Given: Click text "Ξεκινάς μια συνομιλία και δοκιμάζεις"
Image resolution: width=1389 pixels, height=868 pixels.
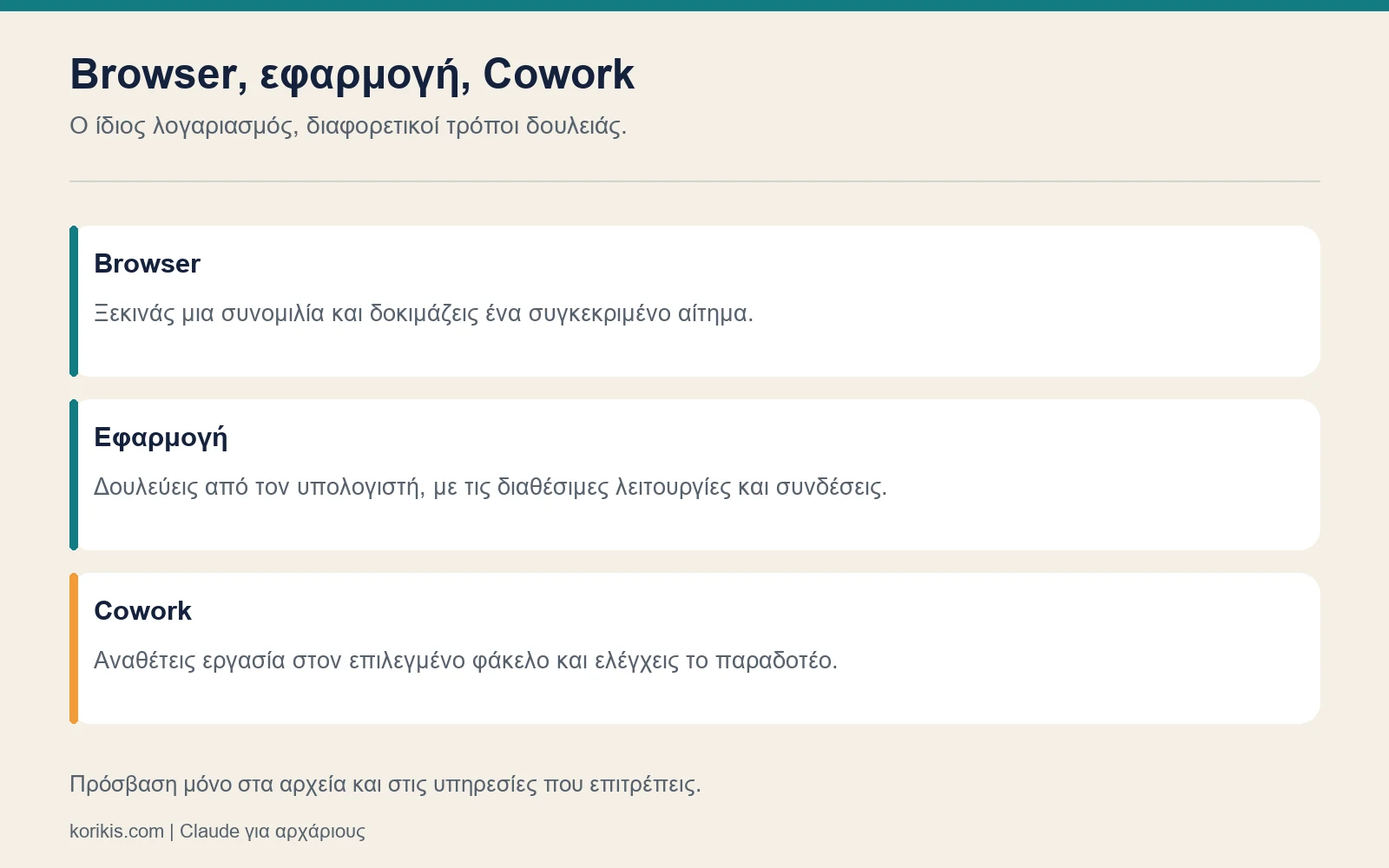Looking at the screenshot, I should point(286,313).
